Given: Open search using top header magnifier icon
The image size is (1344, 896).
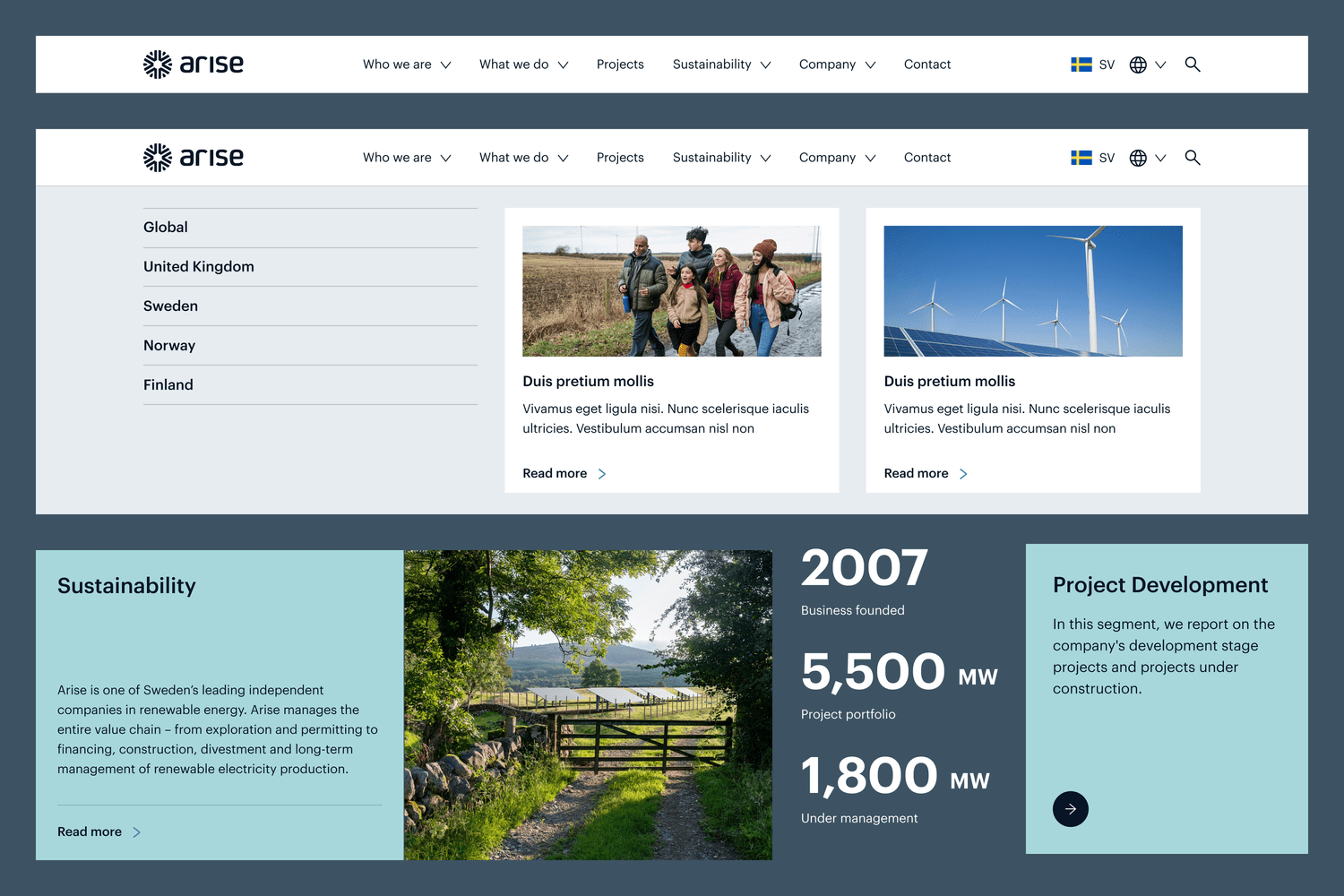Looking at the screenshot, I should (x=1193, y=65).
